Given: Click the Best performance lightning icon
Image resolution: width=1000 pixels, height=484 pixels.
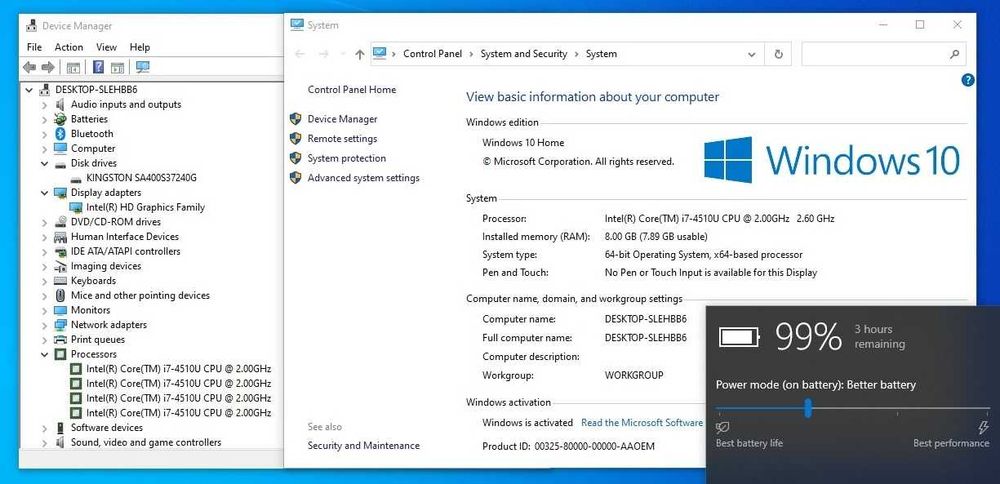Looking at the screenshot, I should [983, 427].
